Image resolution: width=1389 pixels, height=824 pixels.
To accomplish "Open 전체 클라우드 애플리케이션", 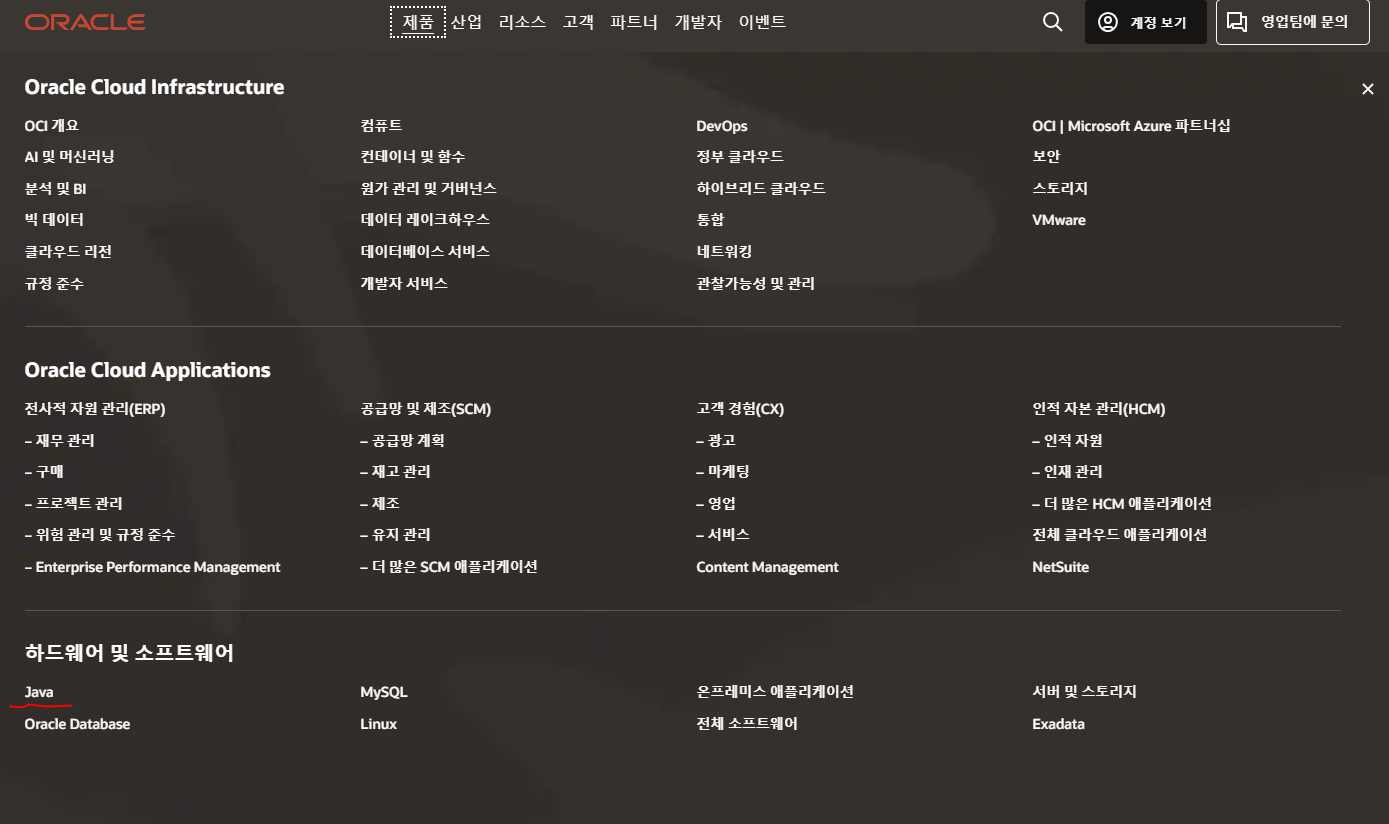I will pyautogui.click(x=1120, y=535).
